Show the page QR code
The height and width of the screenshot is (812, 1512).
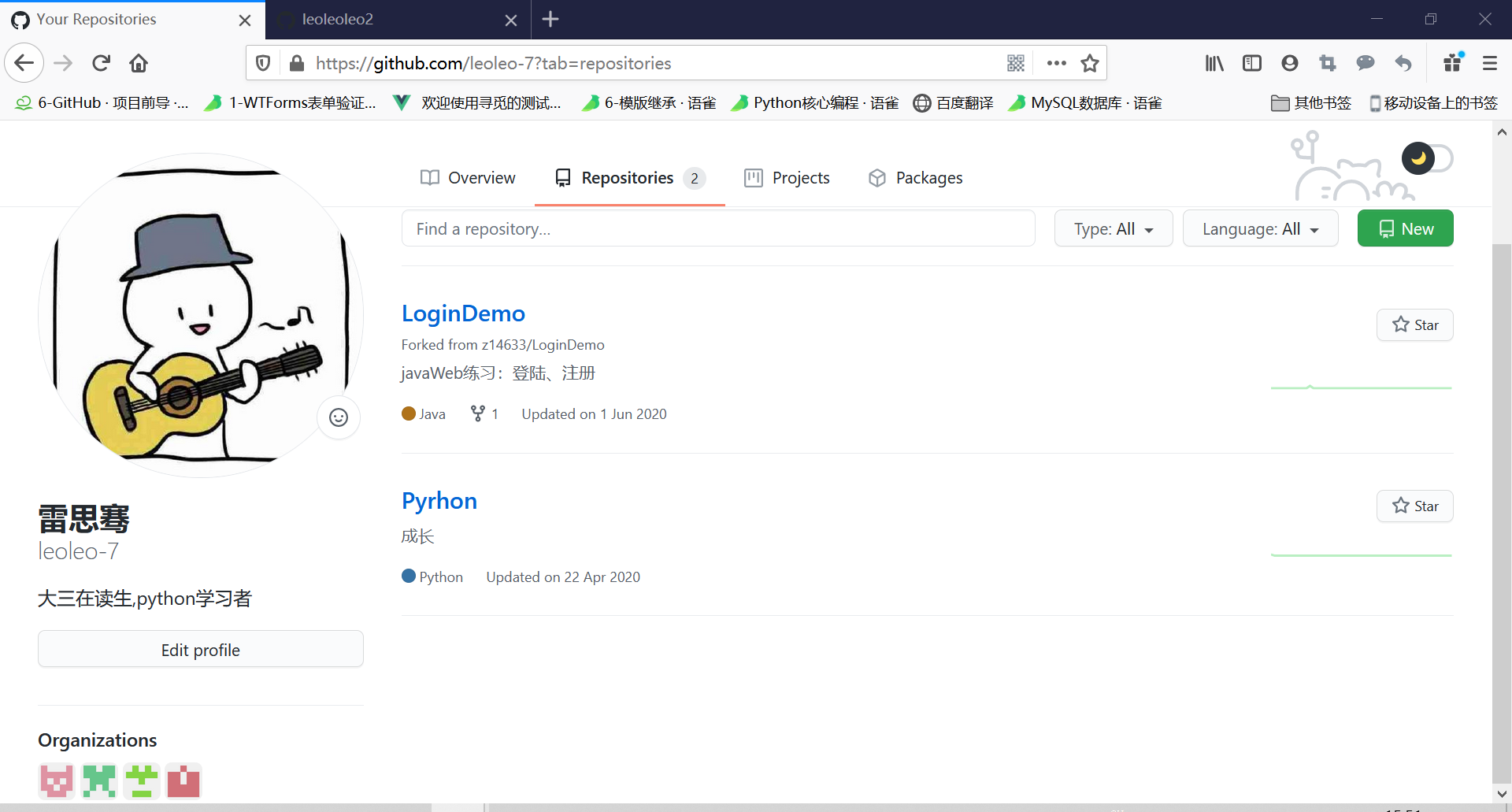(x=1016, y=63)
